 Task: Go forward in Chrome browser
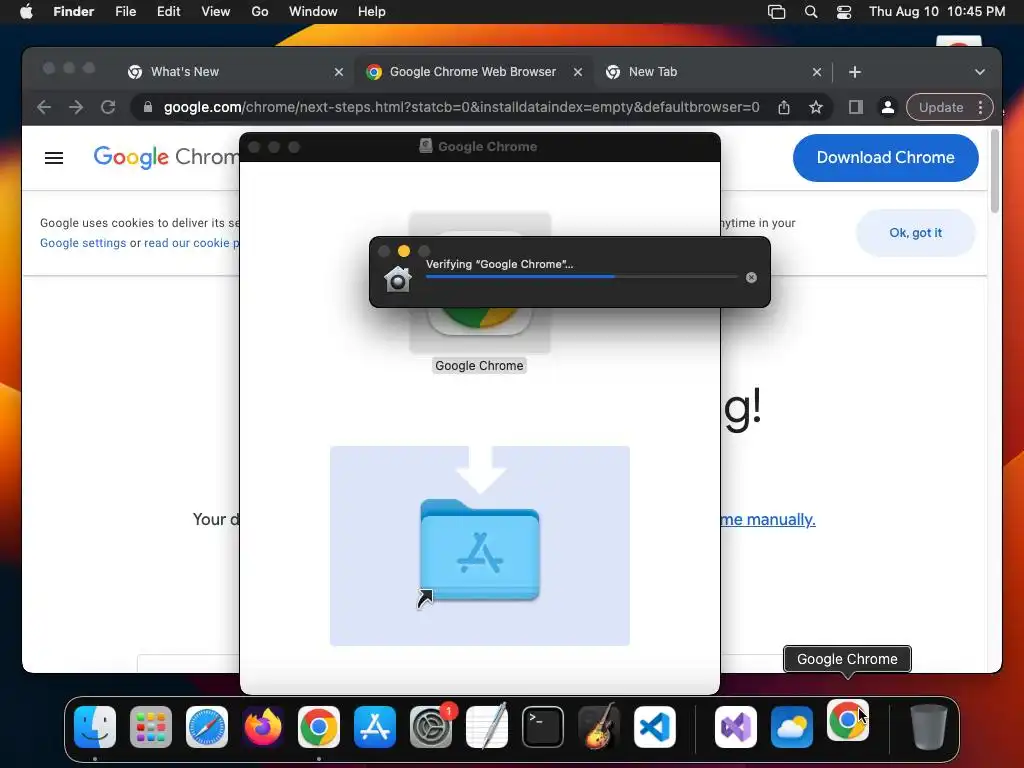[x=76, y=107]
